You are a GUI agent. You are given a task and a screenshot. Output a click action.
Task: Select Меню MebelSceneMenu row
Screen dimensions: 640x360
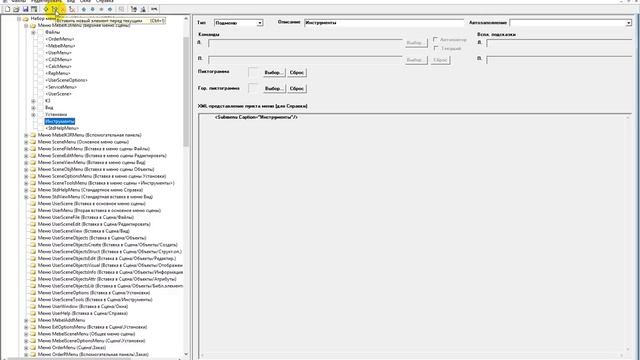coord(86,334)
